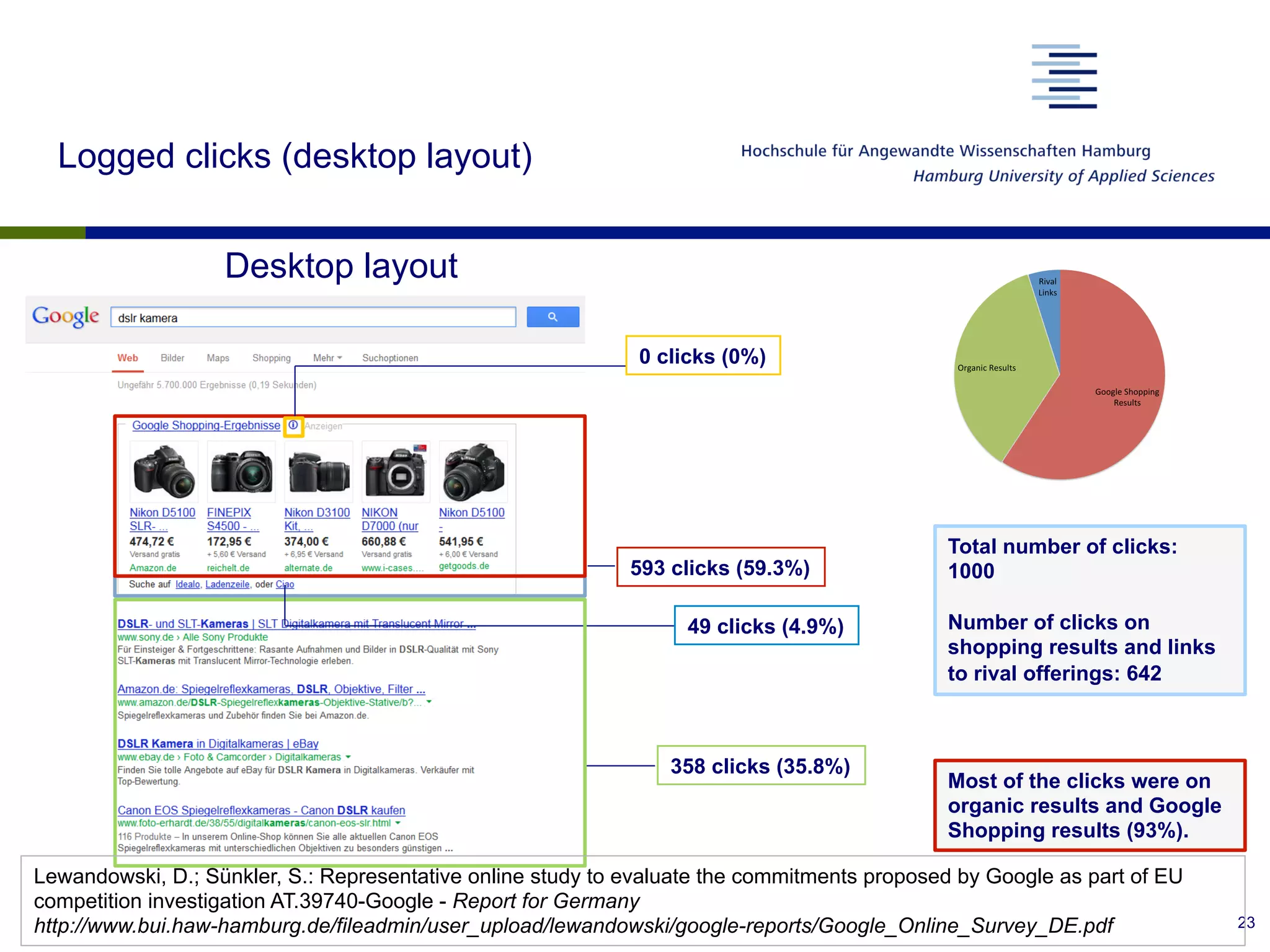Screen dimensions: 1270x952
Task: Follow the Ladenzeile rival link
Action: [228, 584]
